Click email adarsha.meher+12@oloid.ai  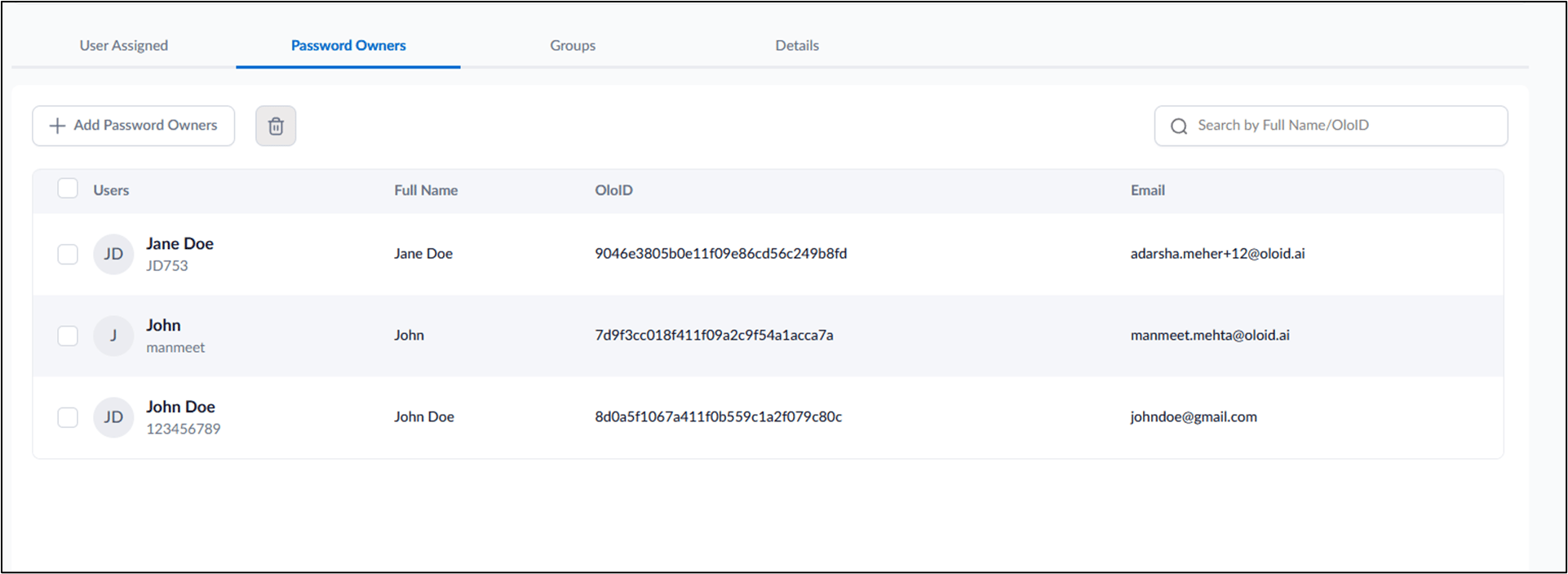point(1218,254)
